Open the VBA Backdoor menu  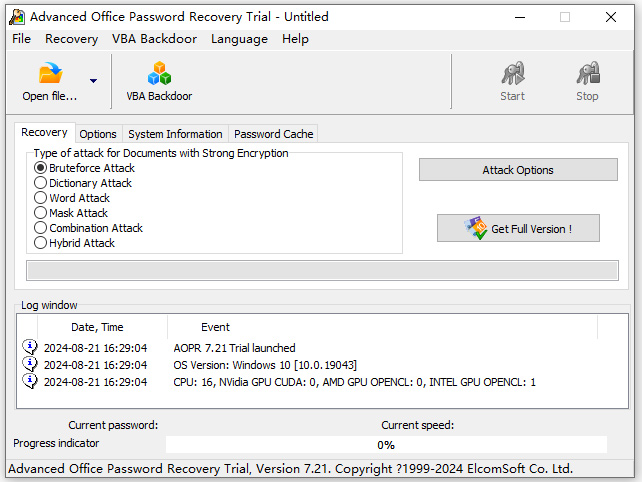[x=154, y=39]
